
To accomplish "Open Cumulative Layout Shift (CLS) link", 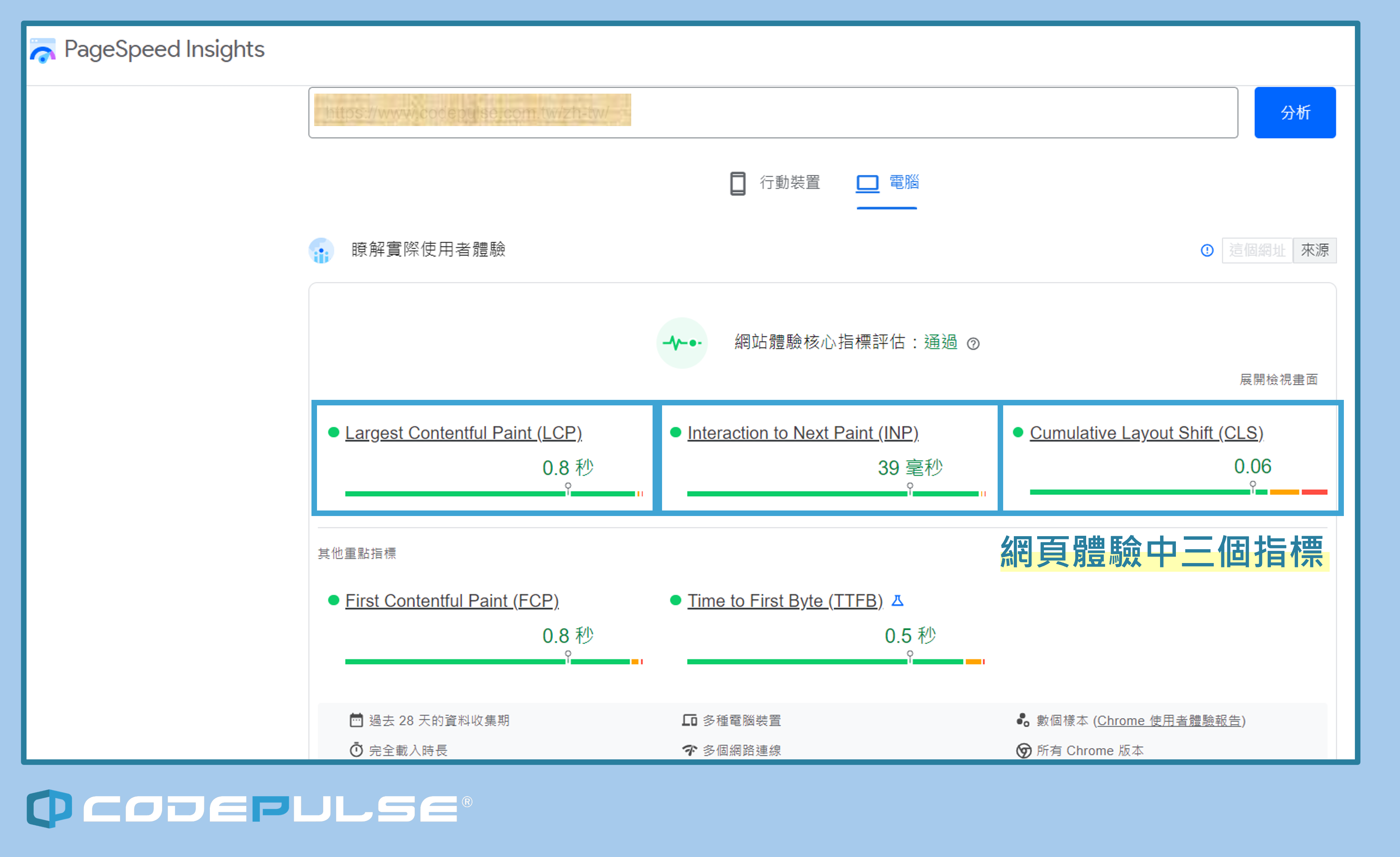I will (1146, 433).
